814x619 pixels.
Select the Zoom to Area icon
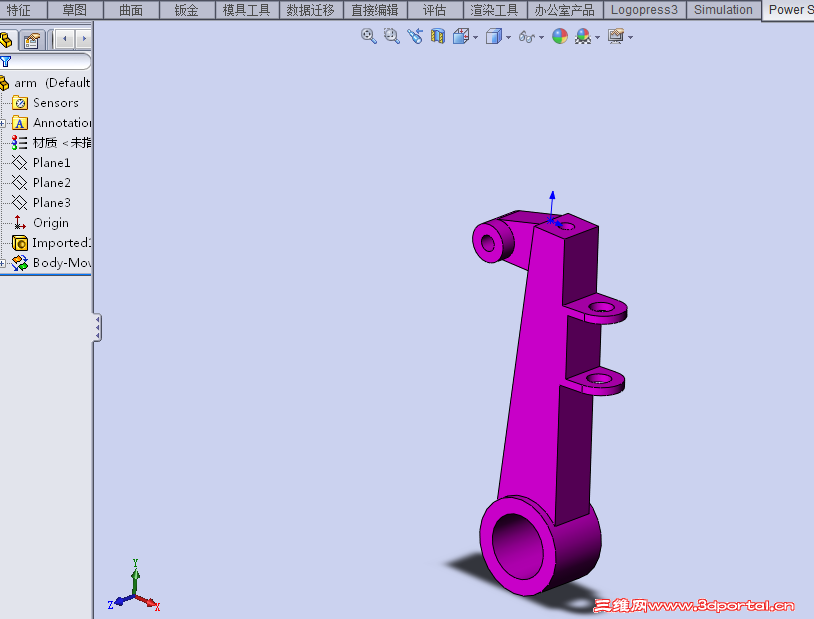pyautogui.click(x=391, y=36)
